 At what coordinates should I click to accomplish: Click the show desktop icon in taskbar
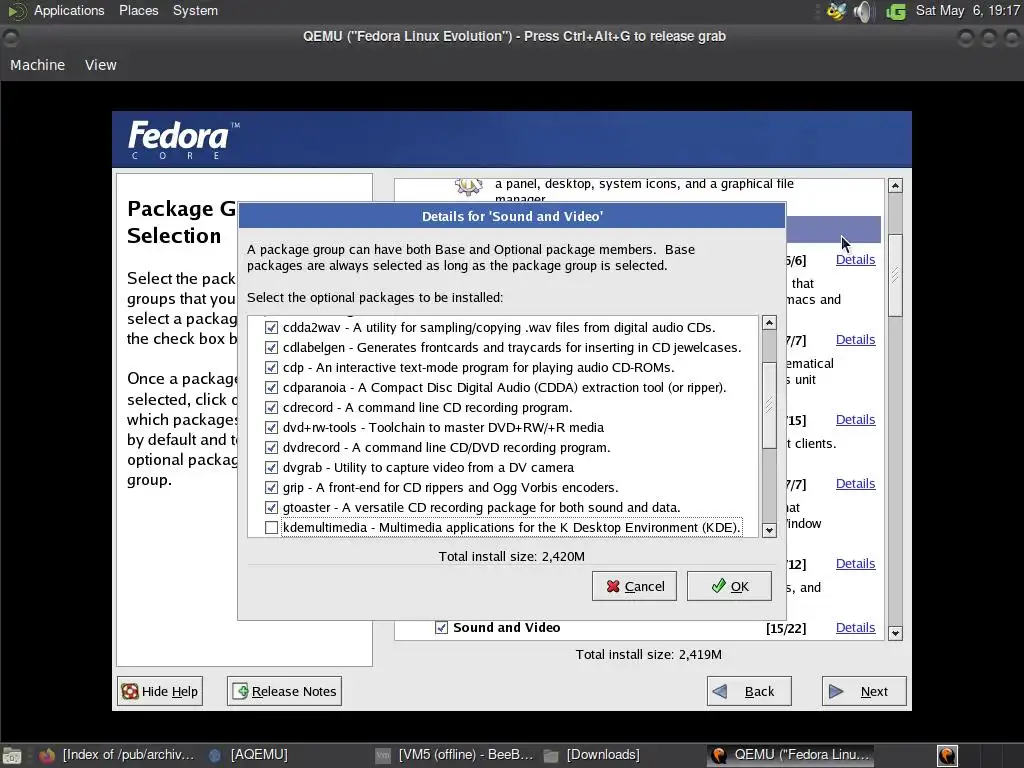pos(12,755)
